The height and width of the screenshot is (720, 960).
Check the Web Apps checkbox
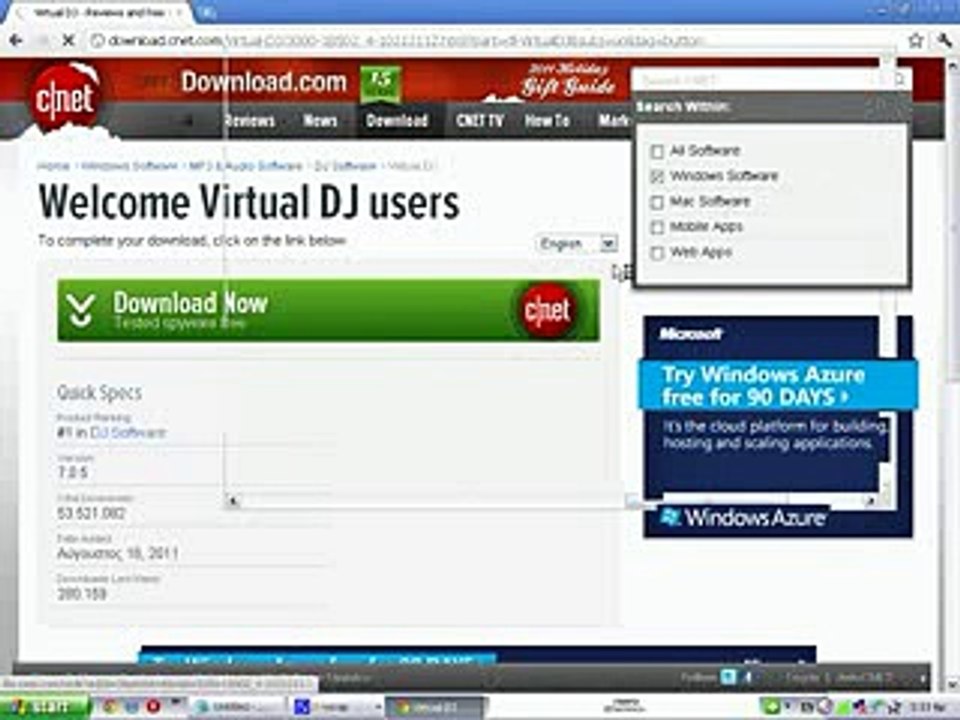657,253
